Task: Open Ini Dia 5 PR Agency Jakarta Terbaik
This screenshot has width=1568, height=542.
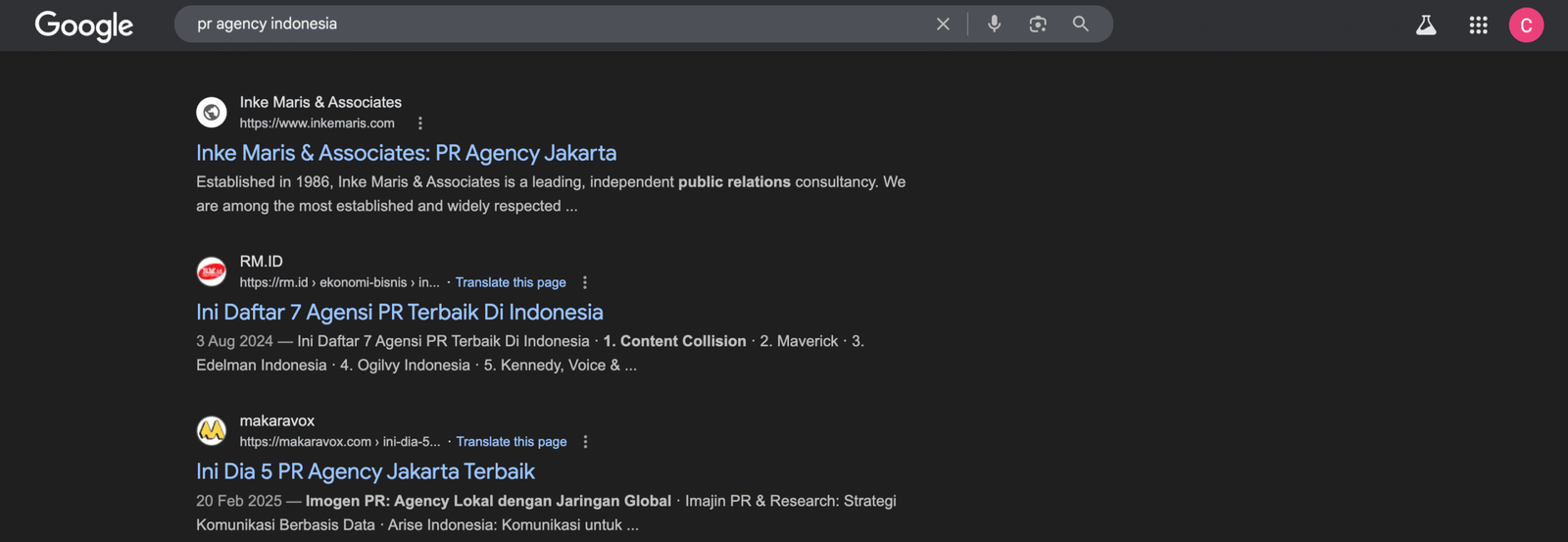Action: (365, 471)
